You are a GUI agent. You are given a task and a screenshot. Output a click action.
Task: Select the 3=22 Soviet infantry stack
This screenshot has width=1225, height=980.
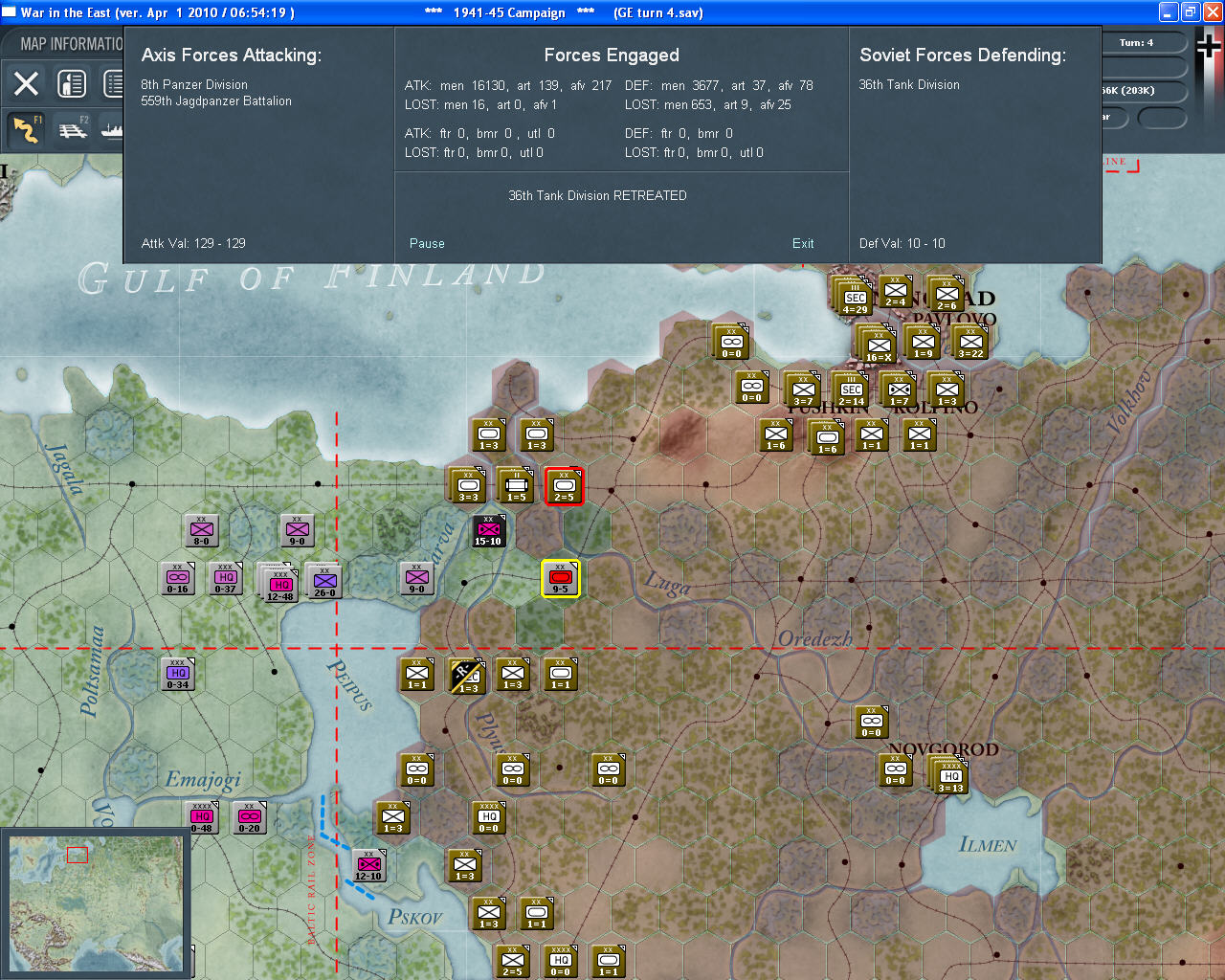[970, 343]
